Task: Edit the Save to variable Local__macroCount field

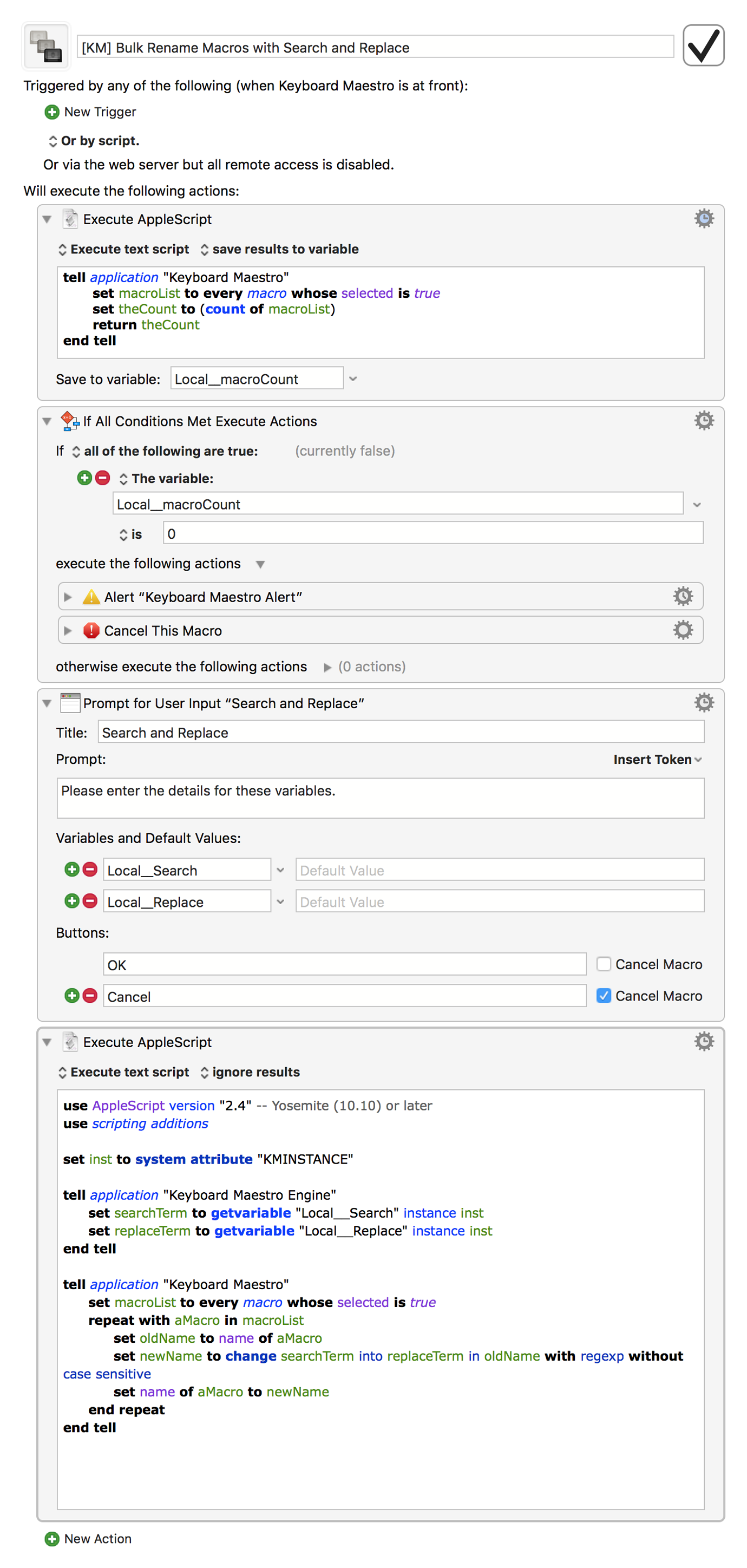Action: tap(256, 378)
